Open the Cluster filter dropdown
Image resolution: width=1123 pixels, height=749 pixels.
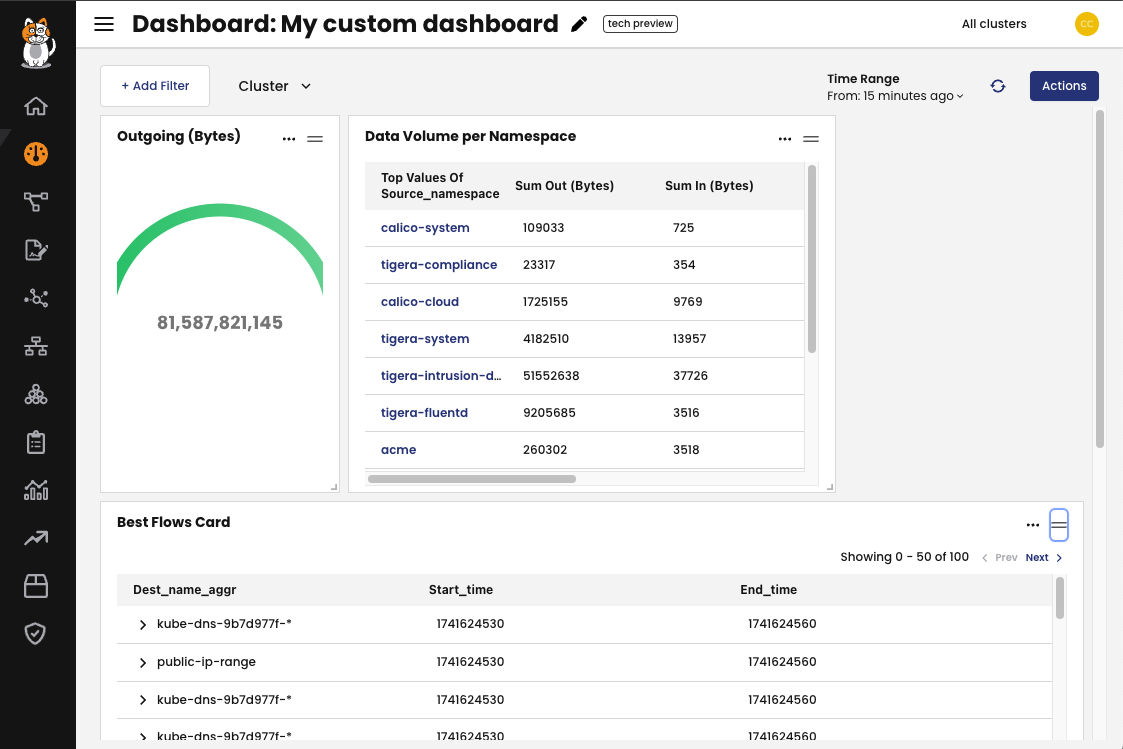pyautogui.click(x=274, y=86)
